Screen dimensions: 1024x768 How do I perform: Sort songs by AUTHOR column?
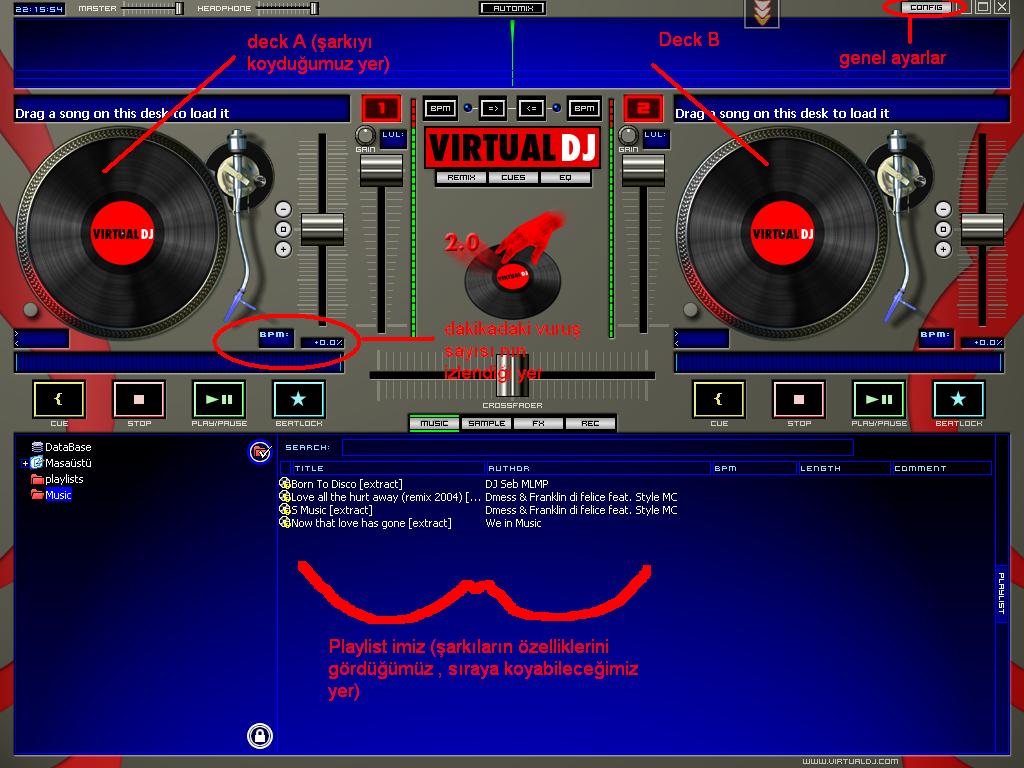tap(598, 468)
